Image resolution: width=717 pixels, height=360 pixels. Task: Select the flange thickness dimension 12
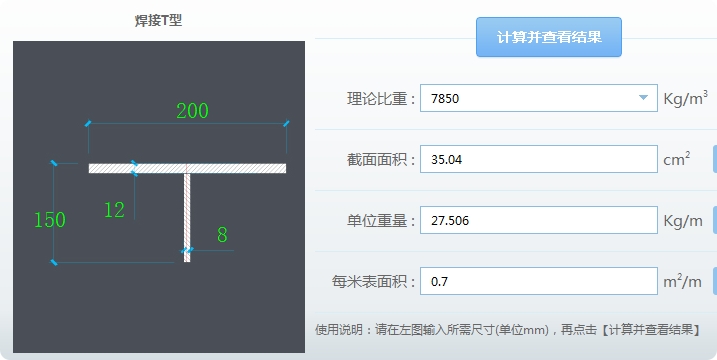click(x=114, y=210)
